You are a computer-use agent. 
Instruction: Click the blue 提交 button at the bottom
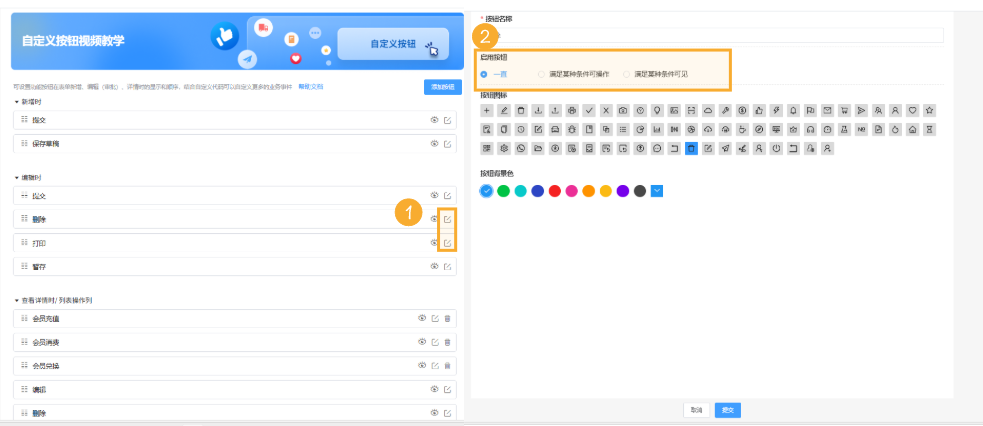click(728, 410)
